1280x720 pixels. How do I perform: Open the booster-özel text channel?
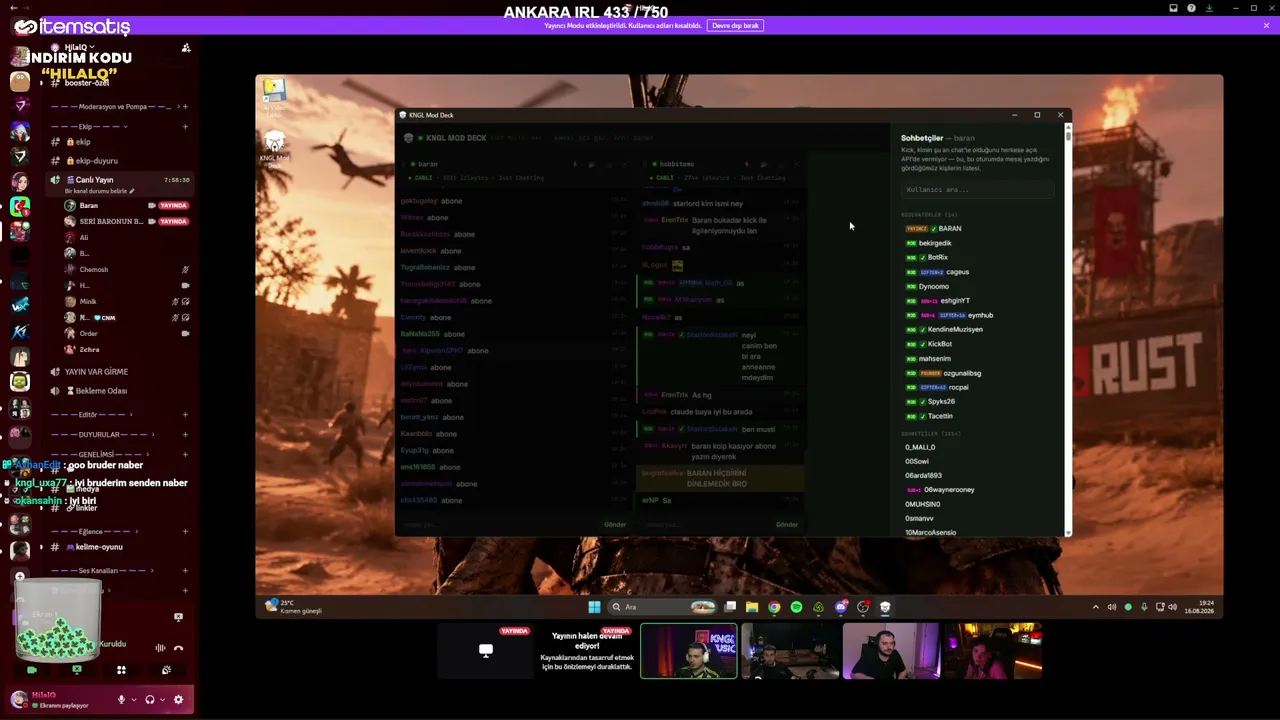[86, 83]
